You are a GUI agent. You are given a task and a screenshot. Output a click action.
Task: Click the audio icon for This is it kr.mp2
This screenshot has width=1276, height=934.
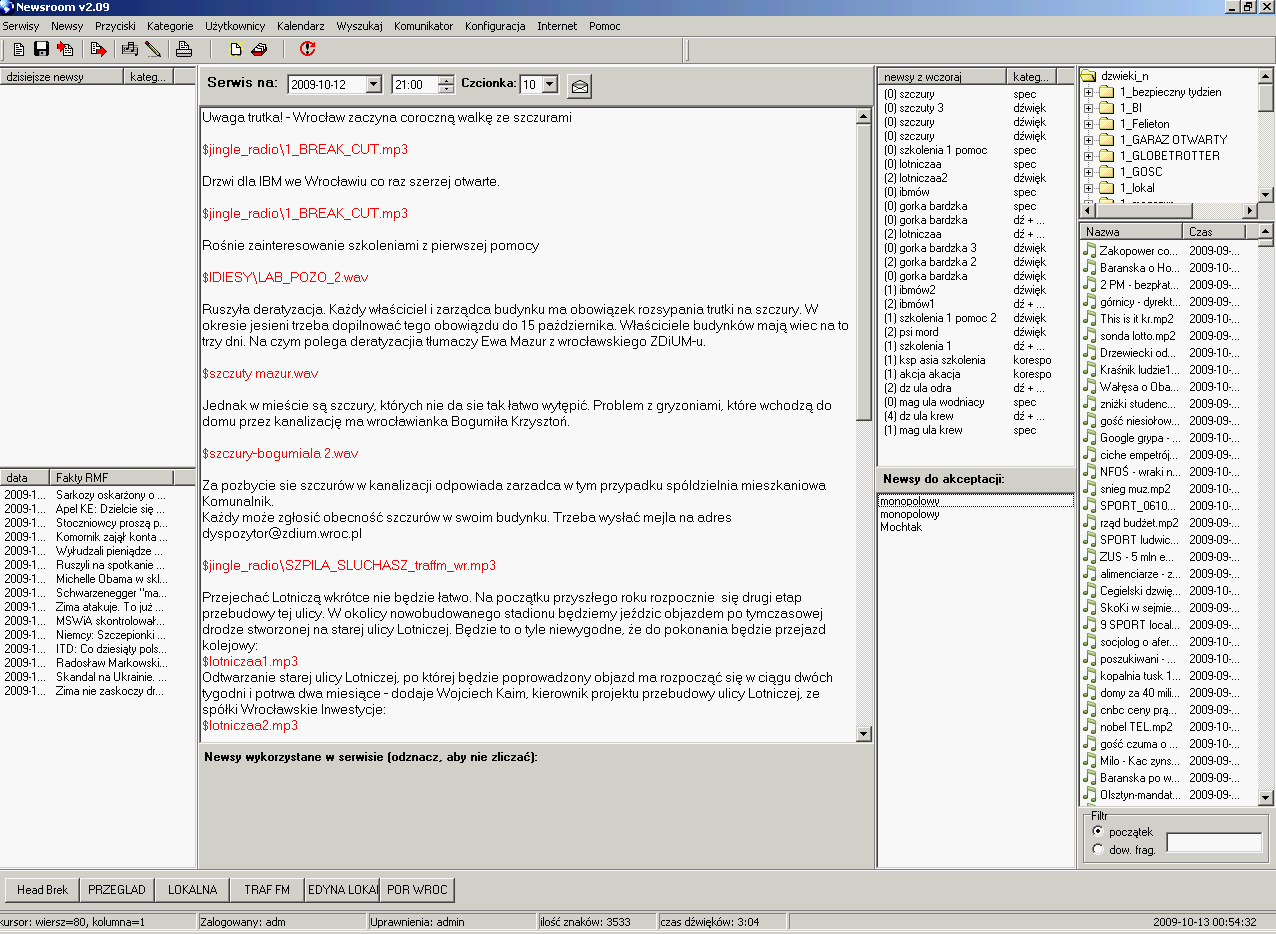1090,319
